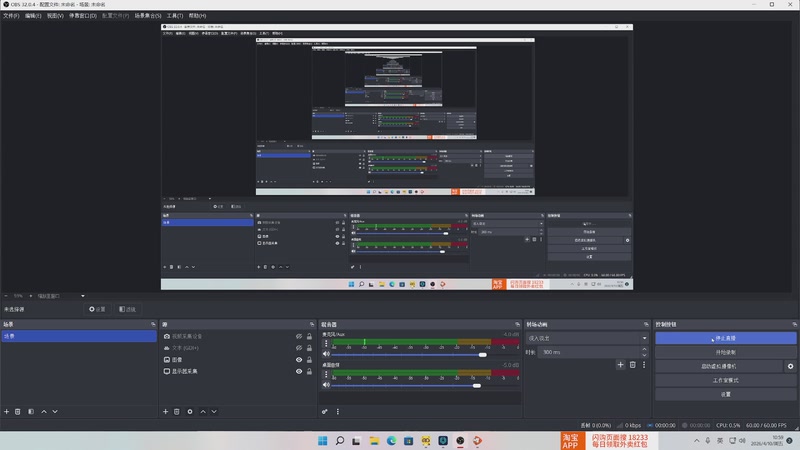Open File Explorer from taskbar
Image resolution: width=800 pixels, height=450 pixels.
374,441
